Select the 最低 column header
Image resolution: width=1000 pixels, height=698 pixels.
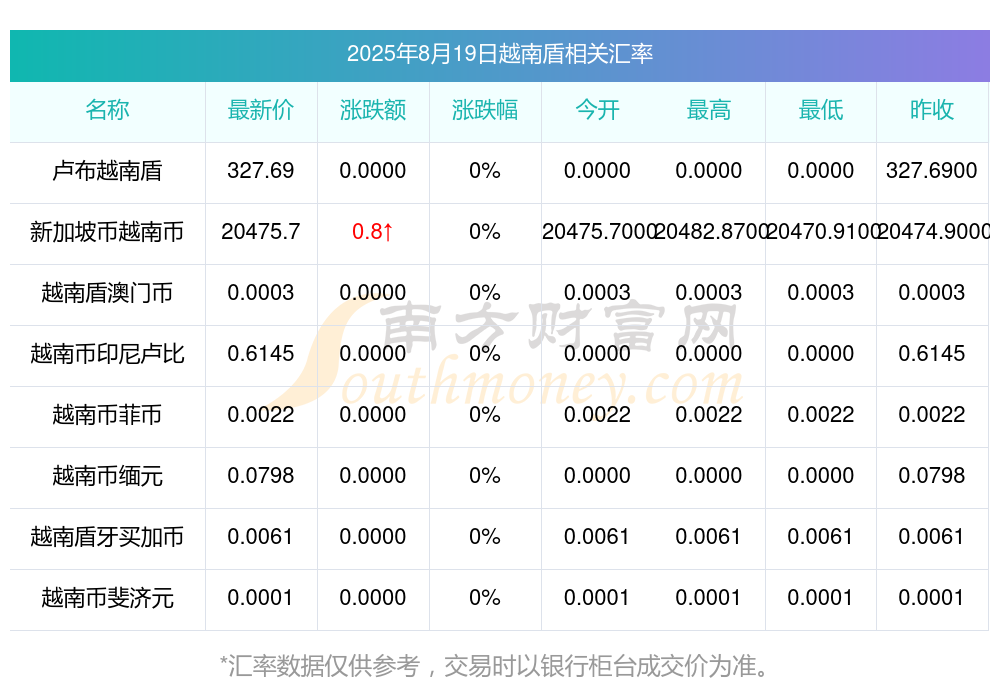click(x=821, y=110)
